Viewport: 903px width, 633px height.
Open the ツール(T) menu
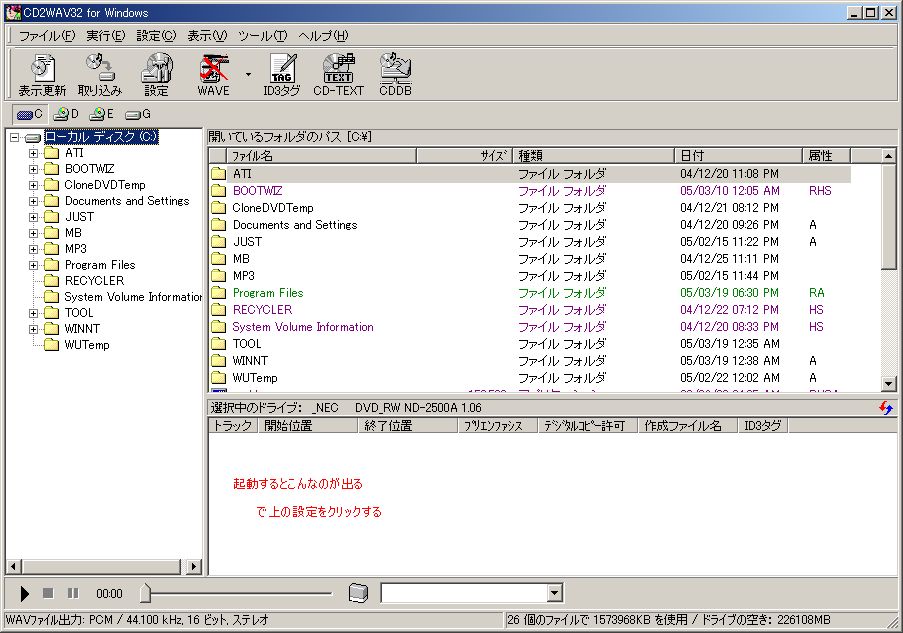tap(262, 36)
